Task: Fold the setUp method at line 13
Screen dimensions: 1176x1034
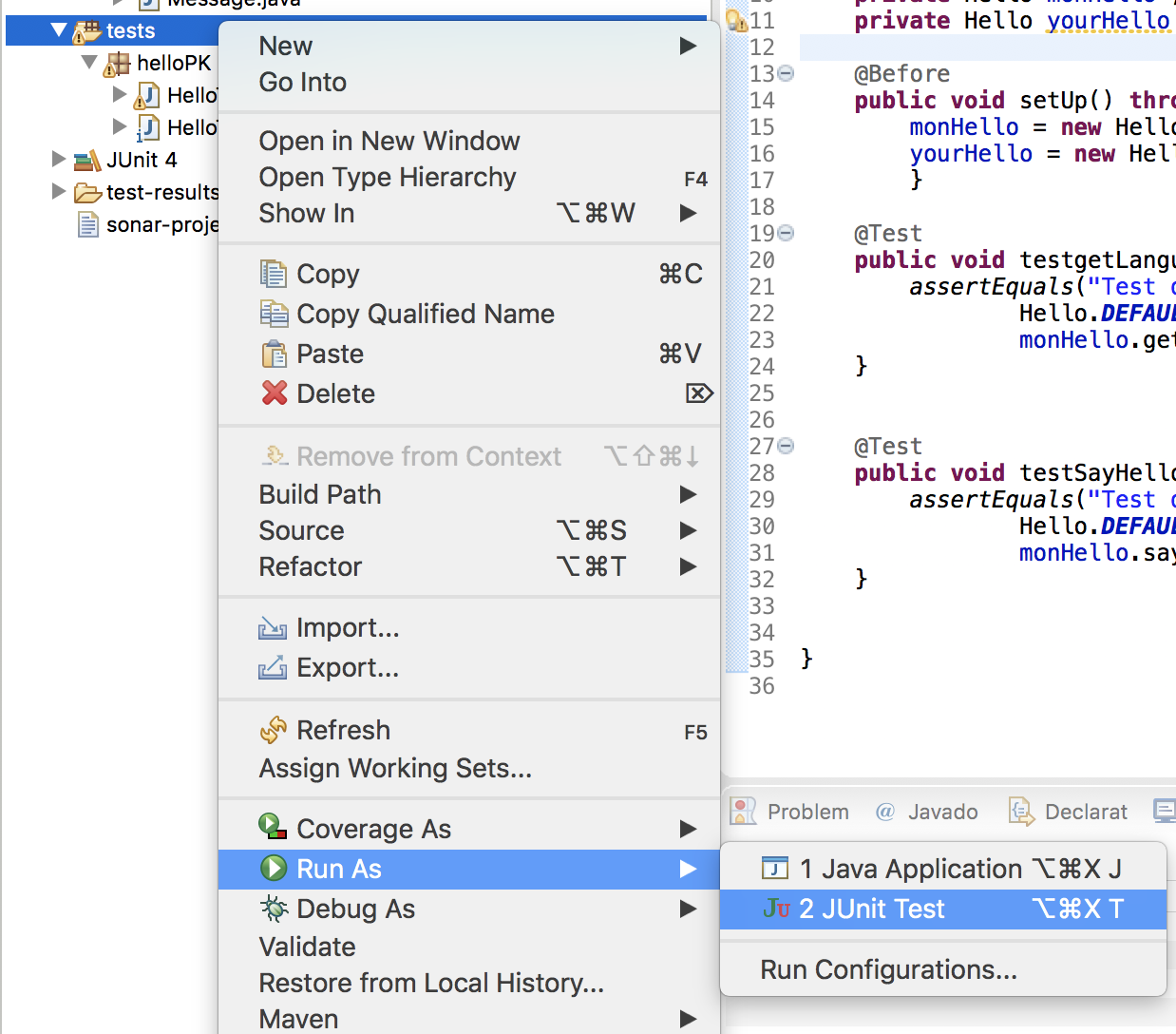Action: click(787, 73)
